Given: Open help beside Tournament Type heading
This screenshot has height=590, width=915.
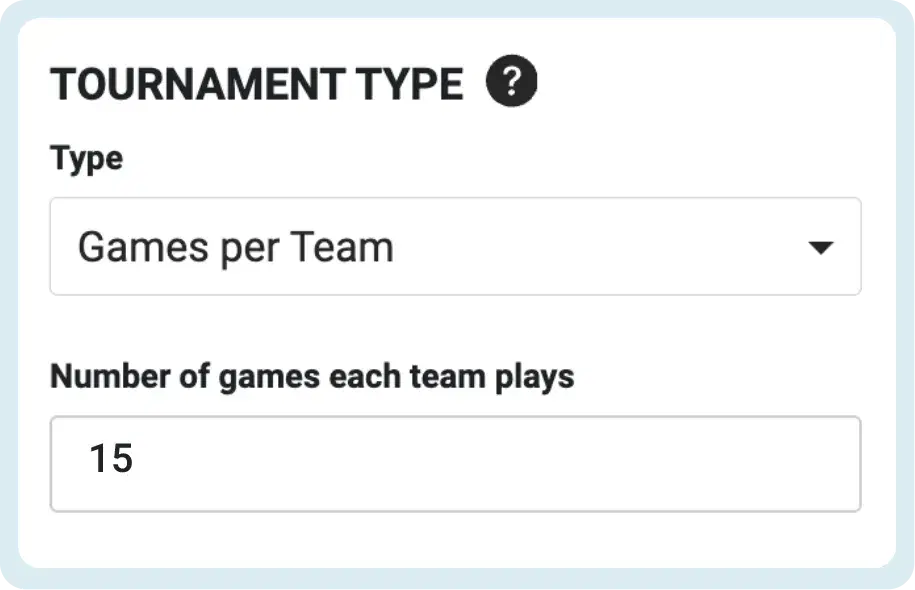Looking at the screenshot, I should (511, 81).
